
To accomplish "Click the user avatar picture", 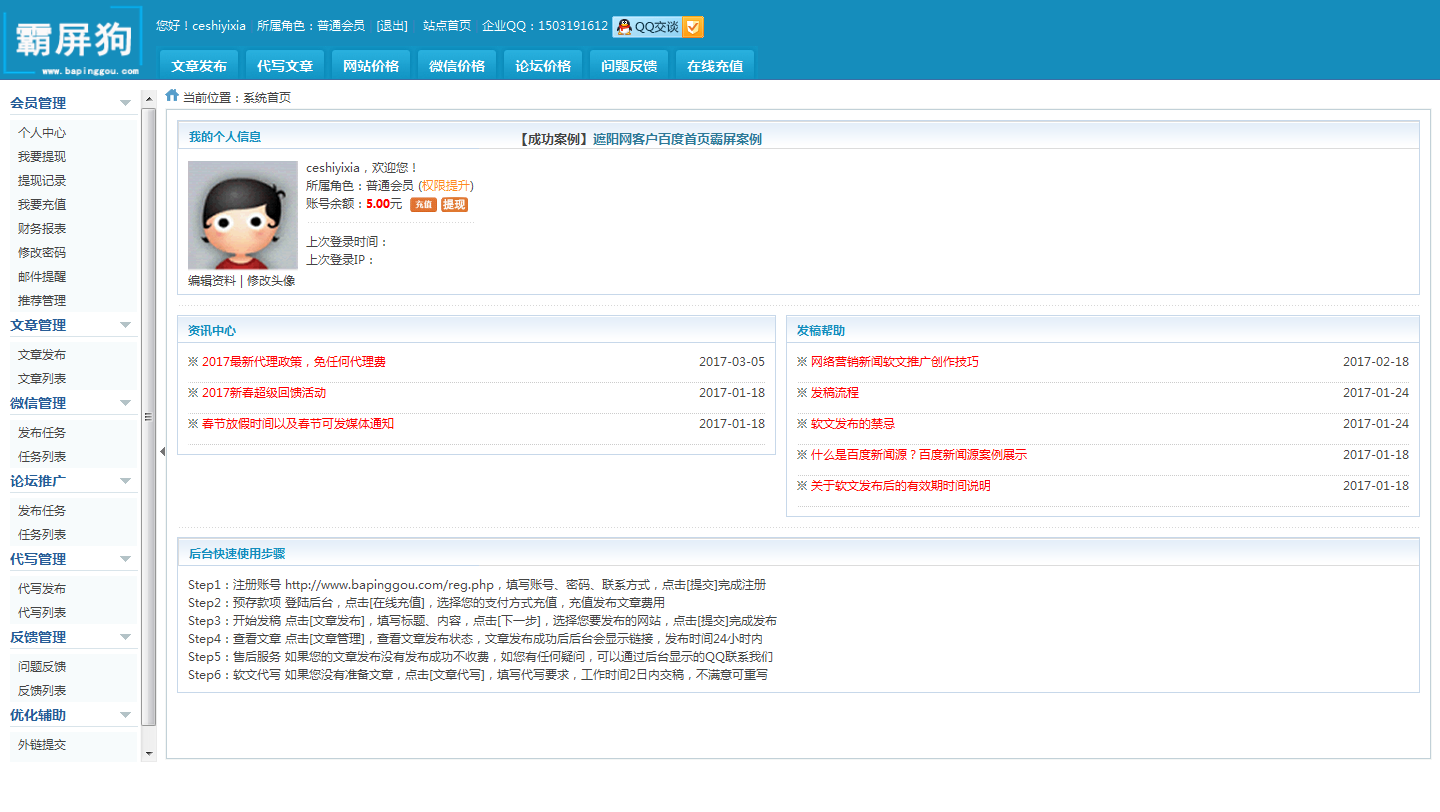I will point(243,215).
